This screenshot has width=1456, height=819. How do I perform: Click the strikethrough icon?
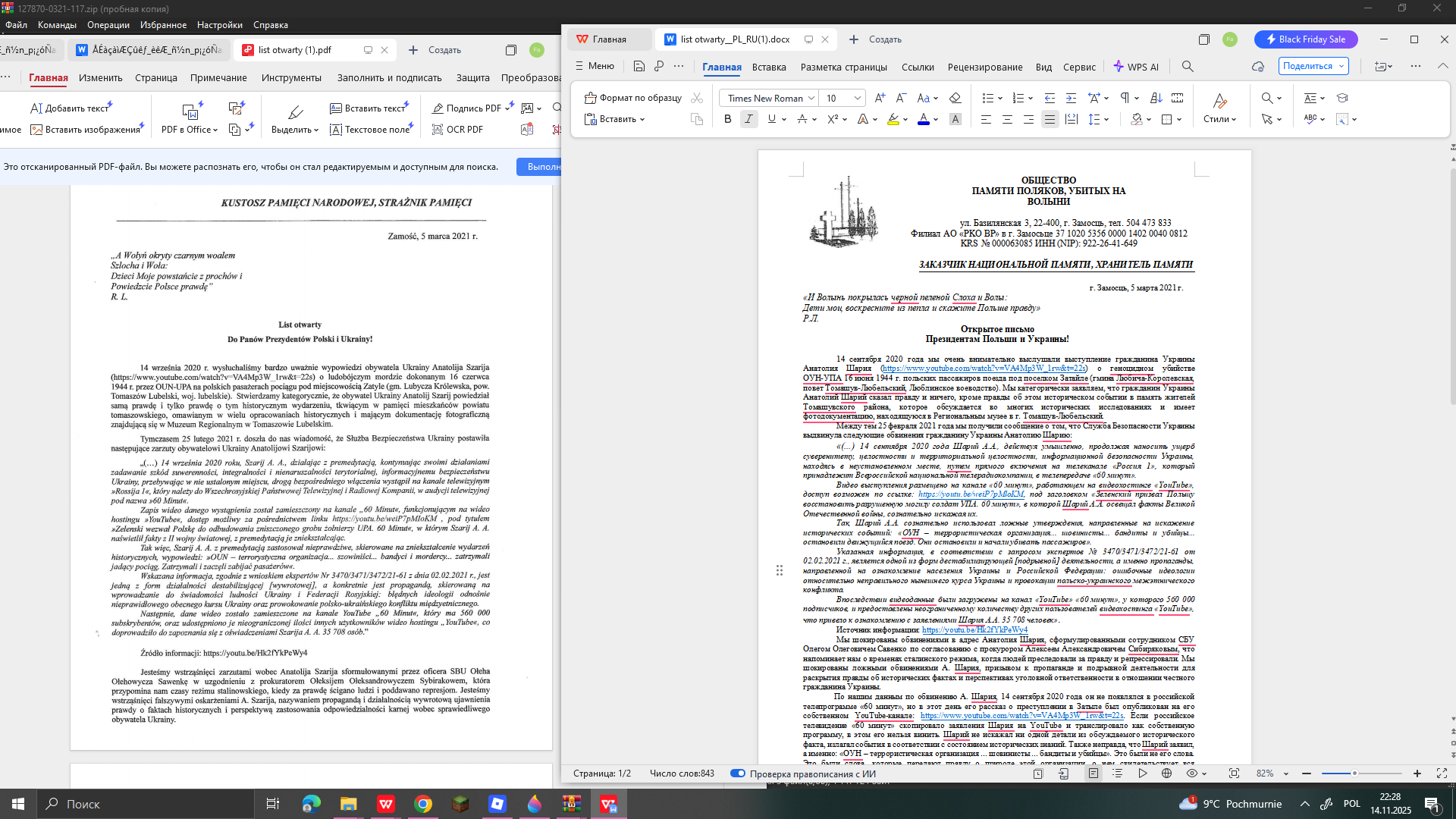click(x=802, y=119)
